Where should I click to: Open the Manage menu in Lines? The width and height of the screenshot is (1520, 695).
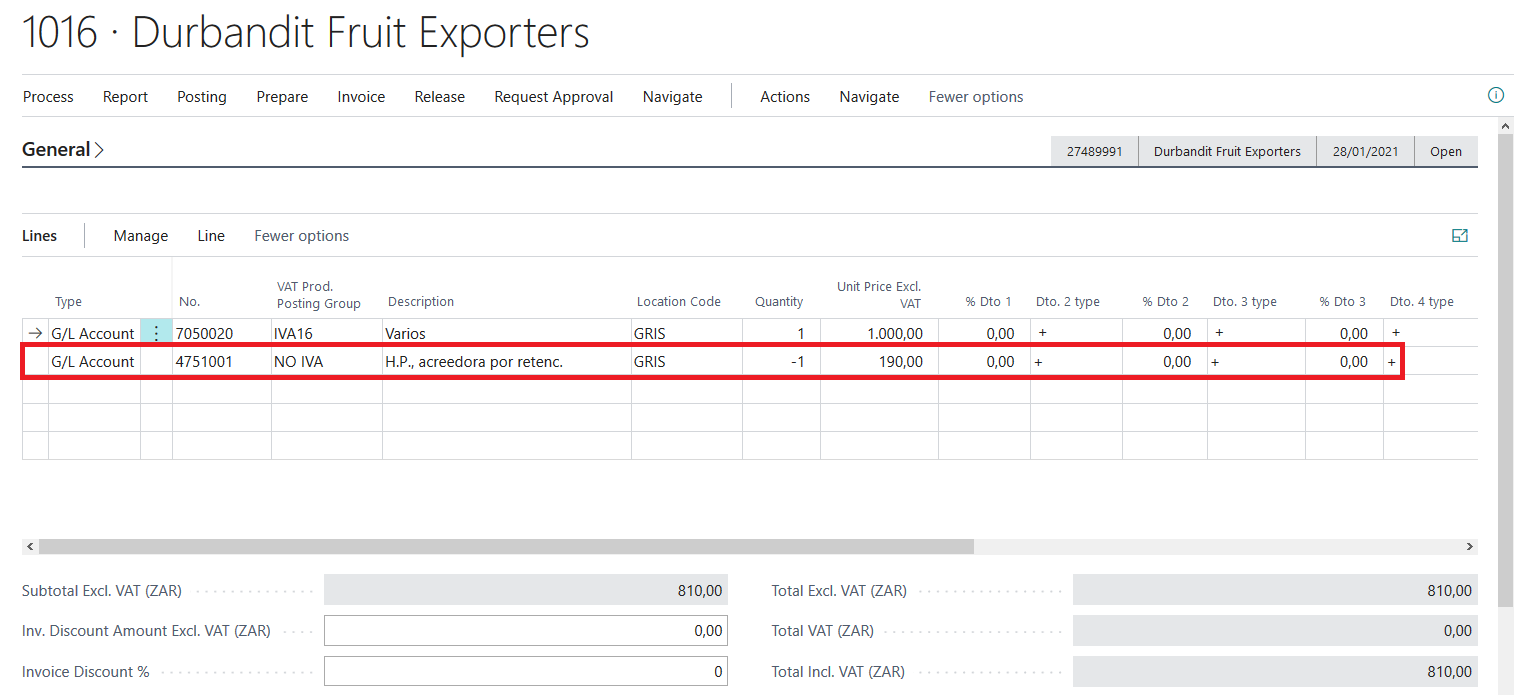(x=140, y=236)
